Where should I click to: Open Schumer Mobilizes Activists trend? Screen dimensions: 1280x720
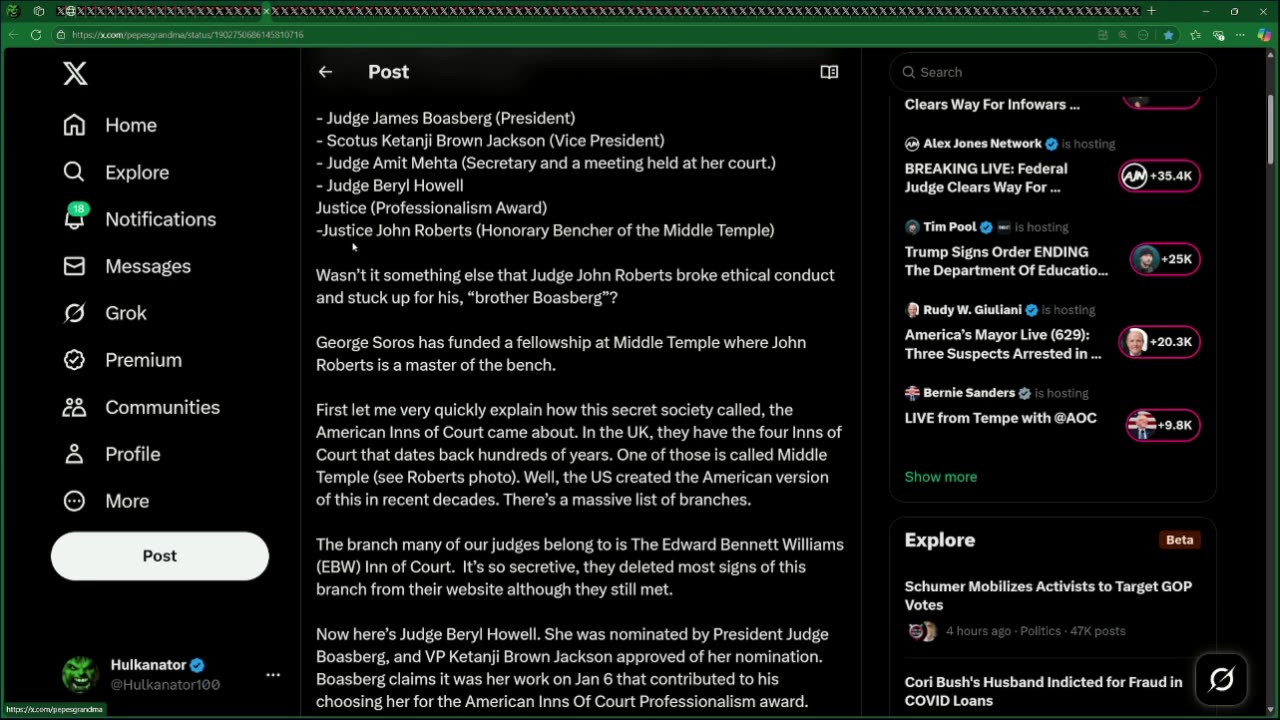tap(1048, 595)
